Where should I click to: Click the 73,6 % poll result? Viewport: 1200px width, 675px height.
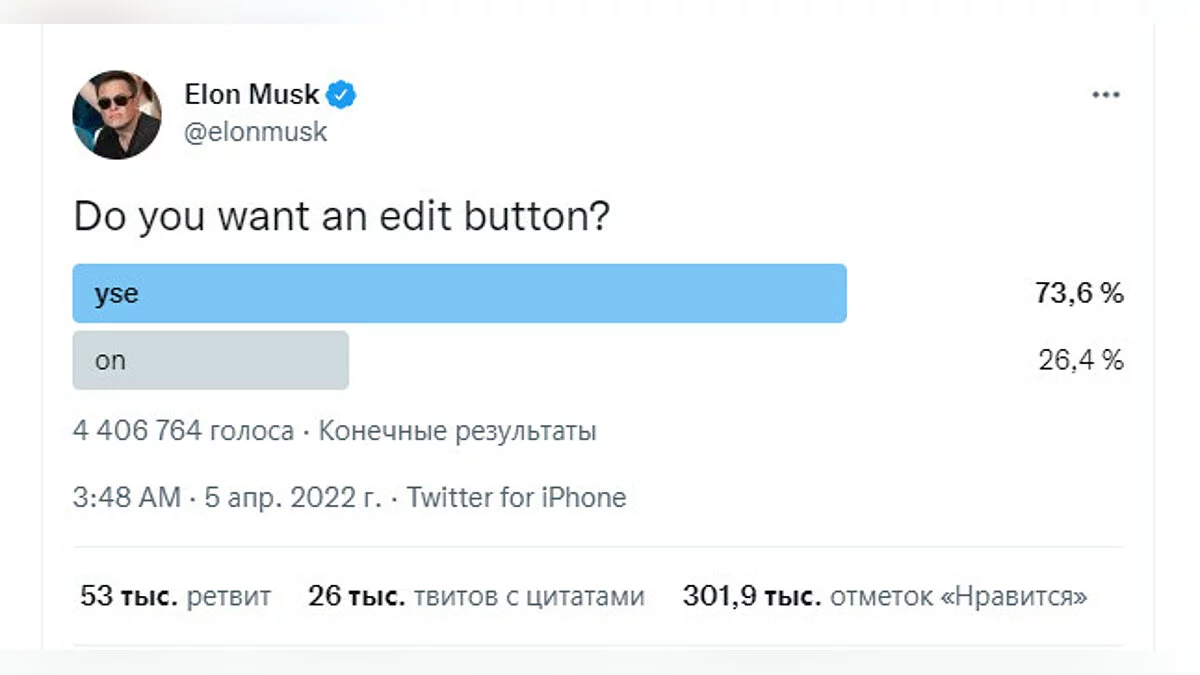pyautogui.click(x=1079, y=293)
